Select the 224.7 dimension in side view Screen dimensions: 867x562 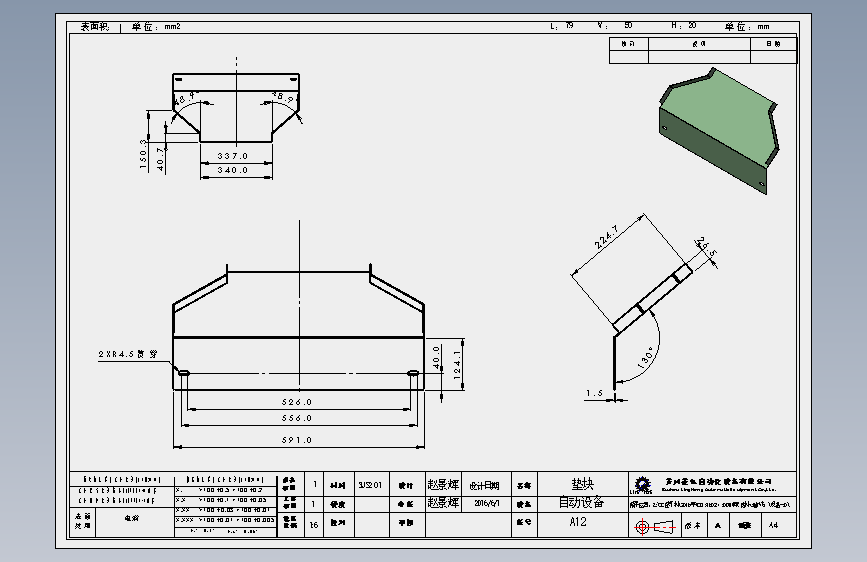point(607,237)
